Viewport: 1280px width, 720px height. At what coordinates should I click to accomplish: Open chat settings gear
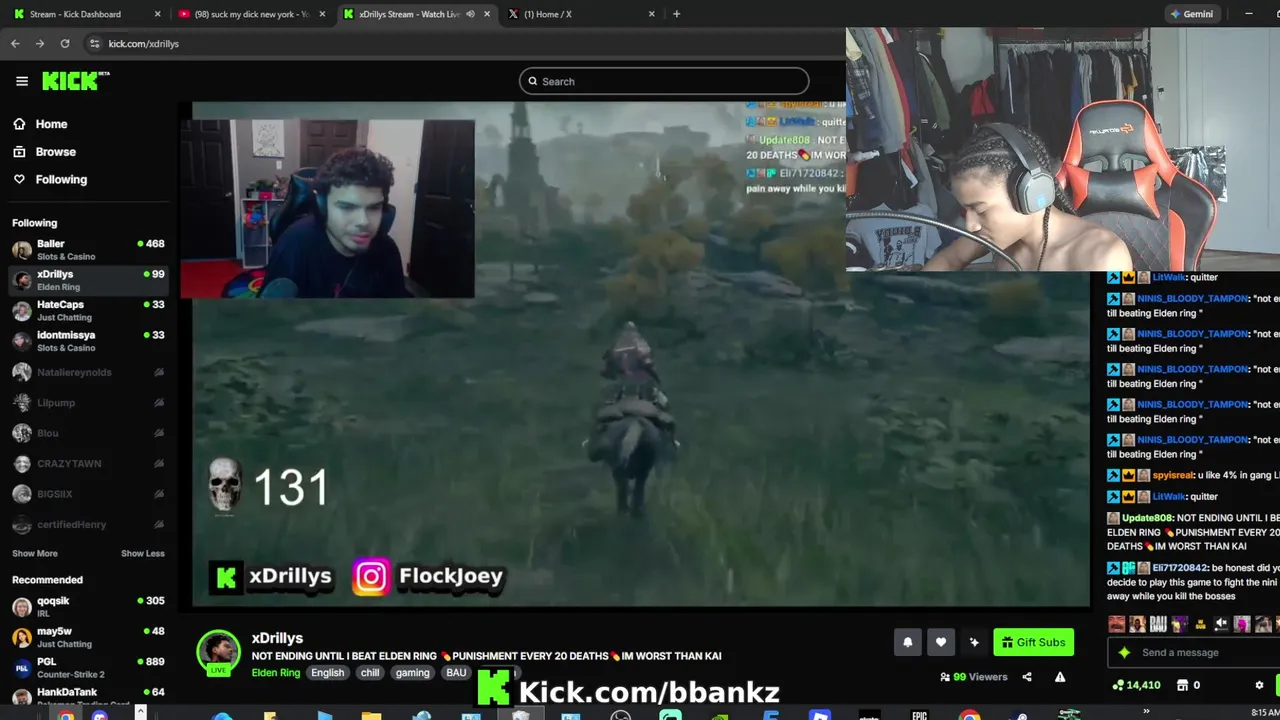(x=1259, y=685)
